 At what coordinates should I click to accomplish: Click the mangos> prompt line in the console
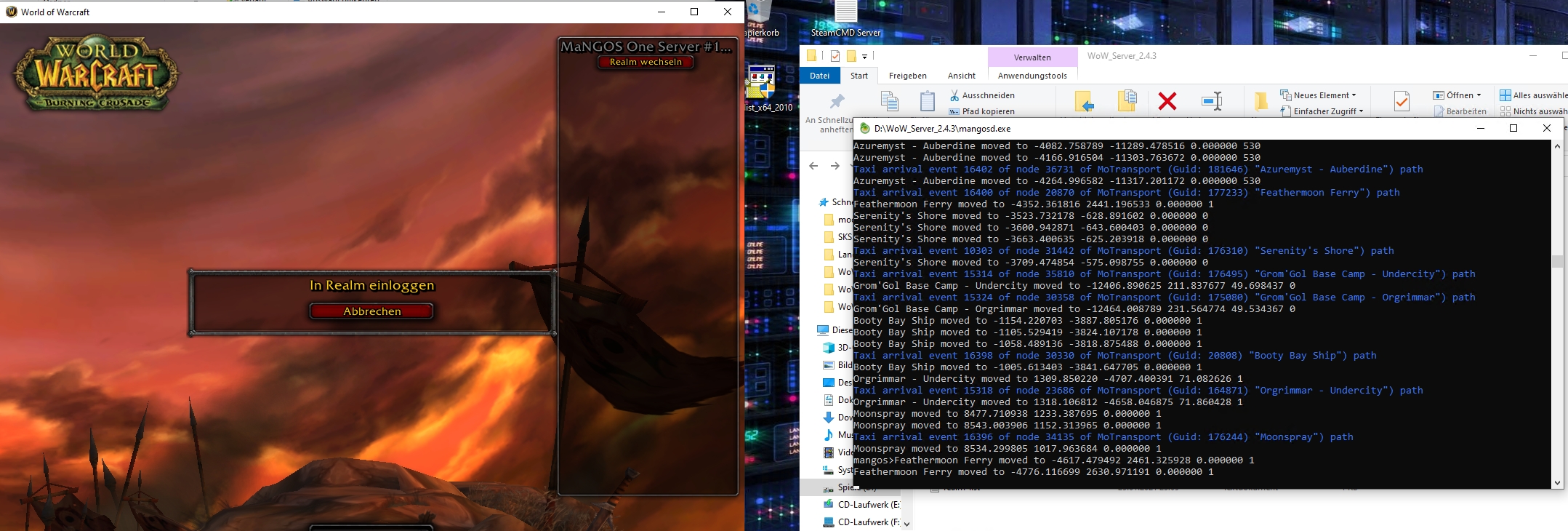pos(1053,460)
